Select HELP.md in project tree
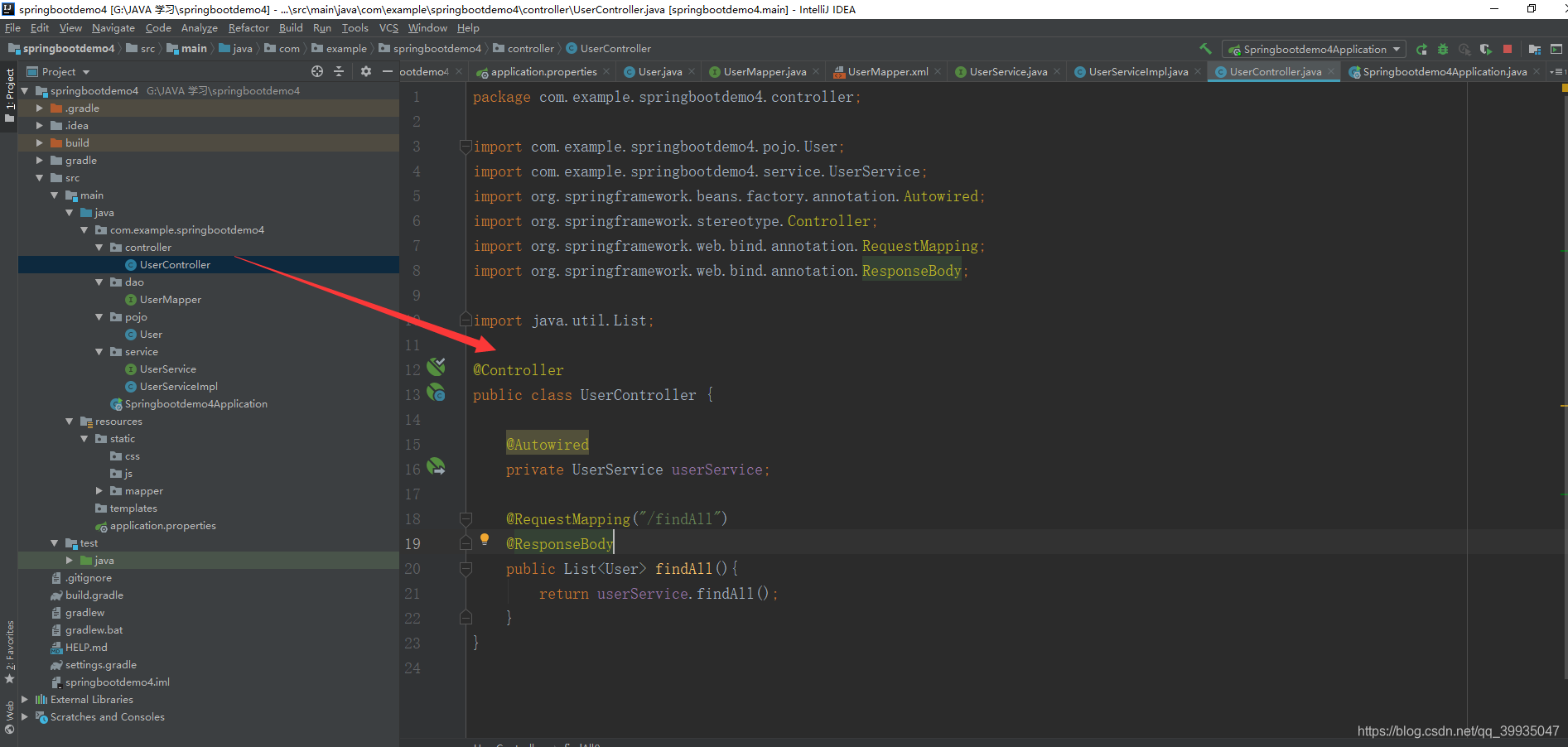 click(x=86, y=648)
